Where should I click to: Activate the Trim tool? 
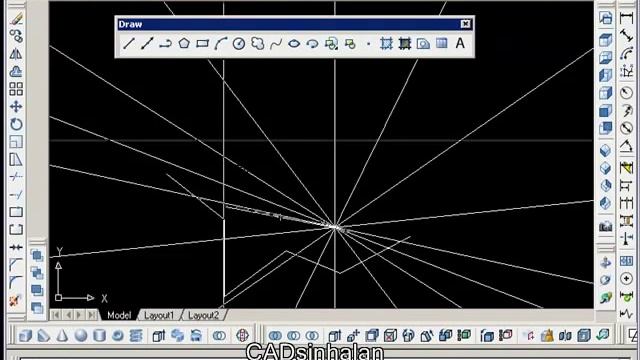(x=16, y=177)
